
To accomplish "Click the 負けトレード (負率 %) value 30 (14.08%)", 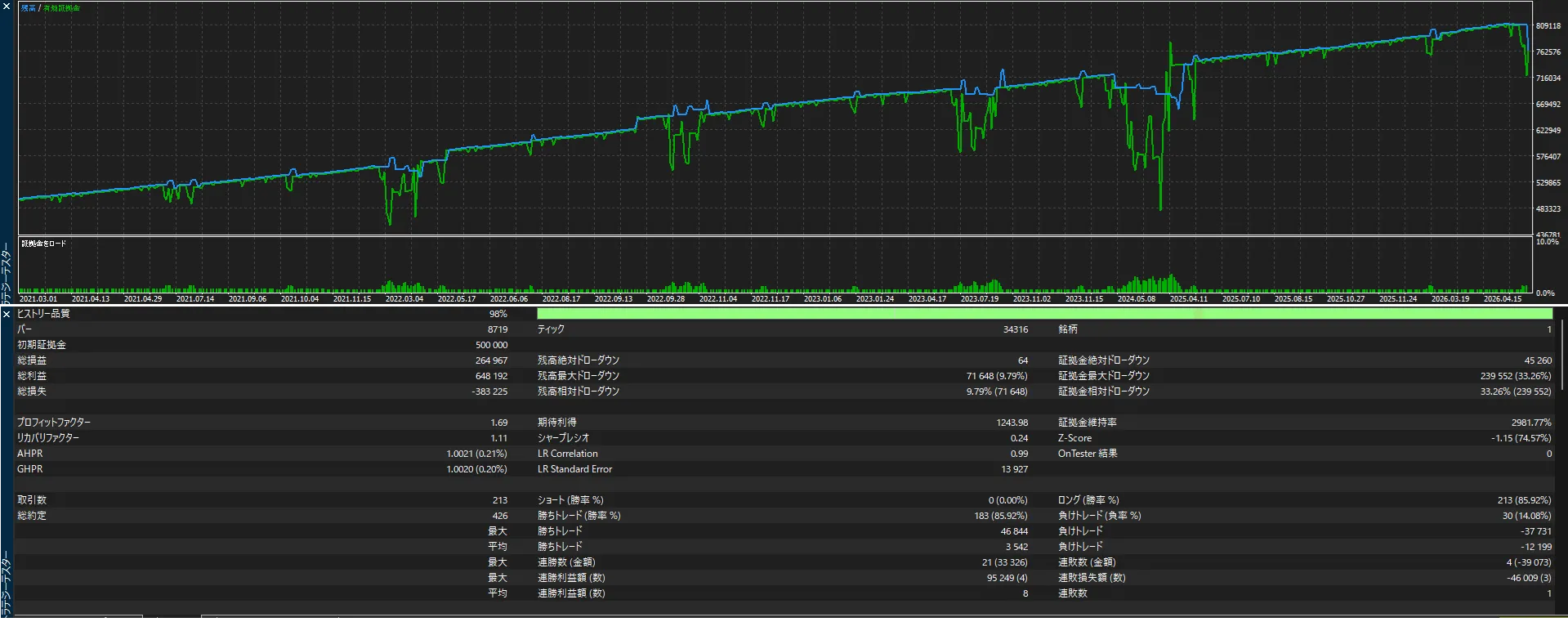I will click(x=1527, y=516).
